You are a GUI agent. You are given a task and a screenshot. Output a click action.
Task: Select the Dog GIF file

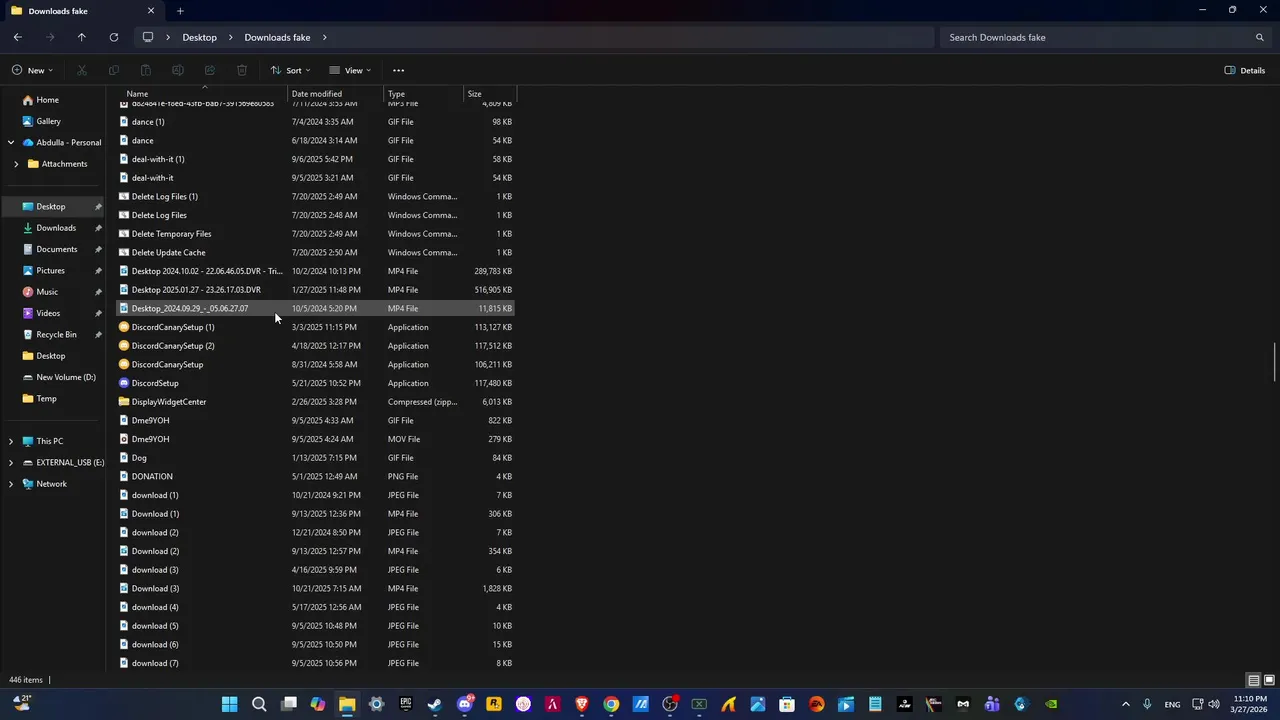(317, 458)
